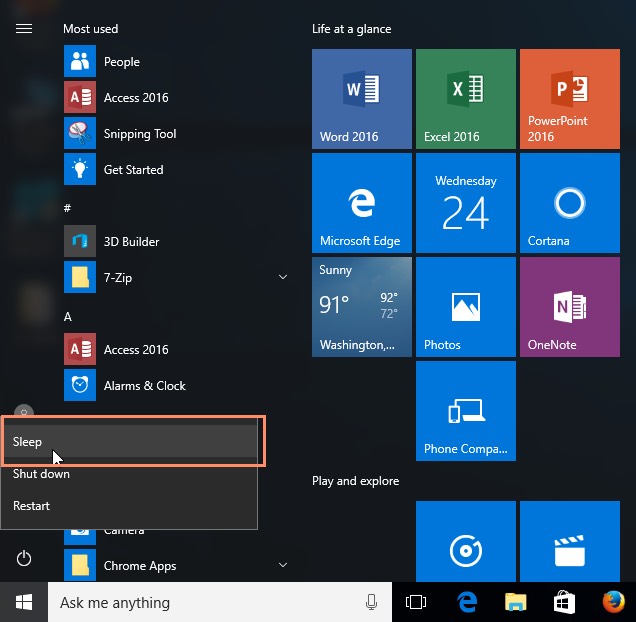Open the Cortana tile

[570, 203]
